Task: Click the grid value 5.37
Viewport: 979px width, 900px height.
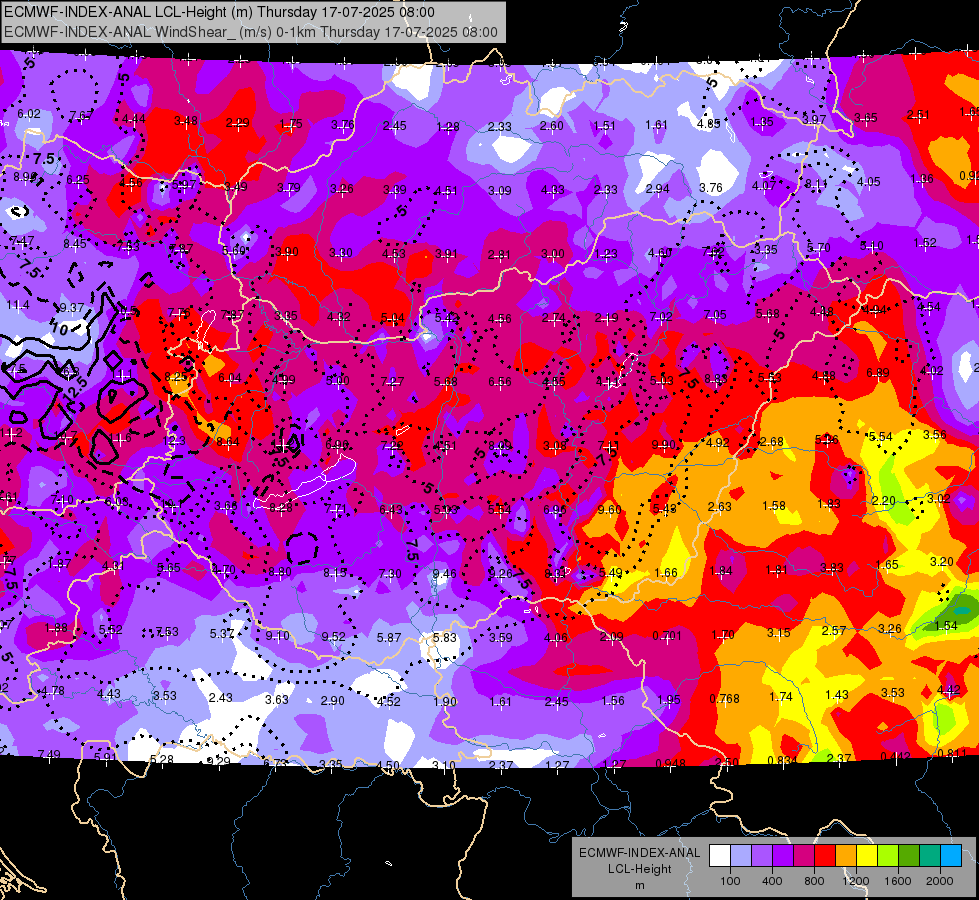Action: [x=222, y=634]
